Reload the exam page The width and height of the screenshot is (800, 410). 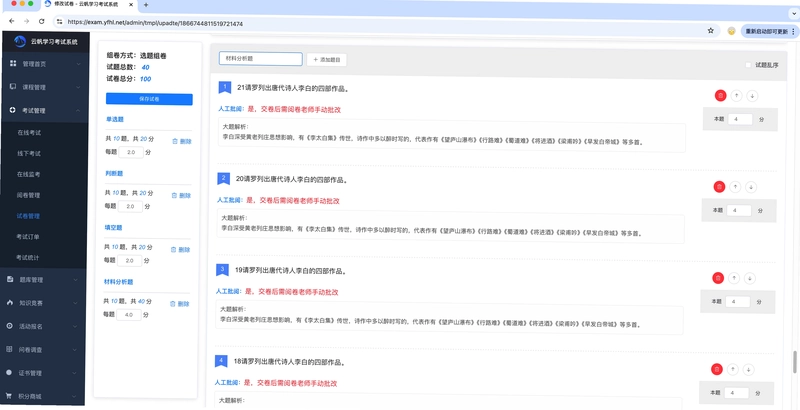pos(42,21)
